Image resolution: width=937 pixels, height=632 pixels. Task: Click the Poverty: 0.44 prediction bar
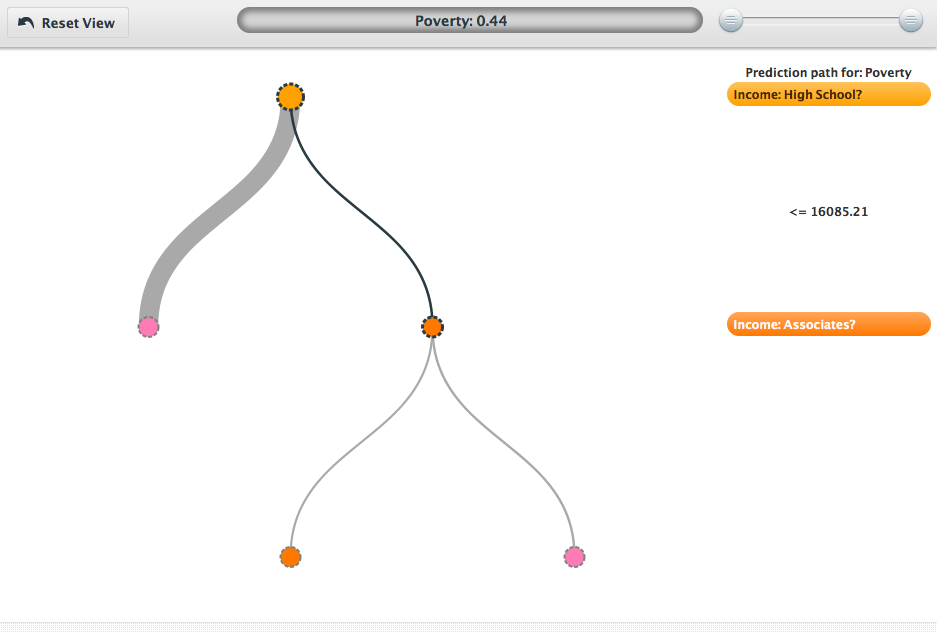469,20
